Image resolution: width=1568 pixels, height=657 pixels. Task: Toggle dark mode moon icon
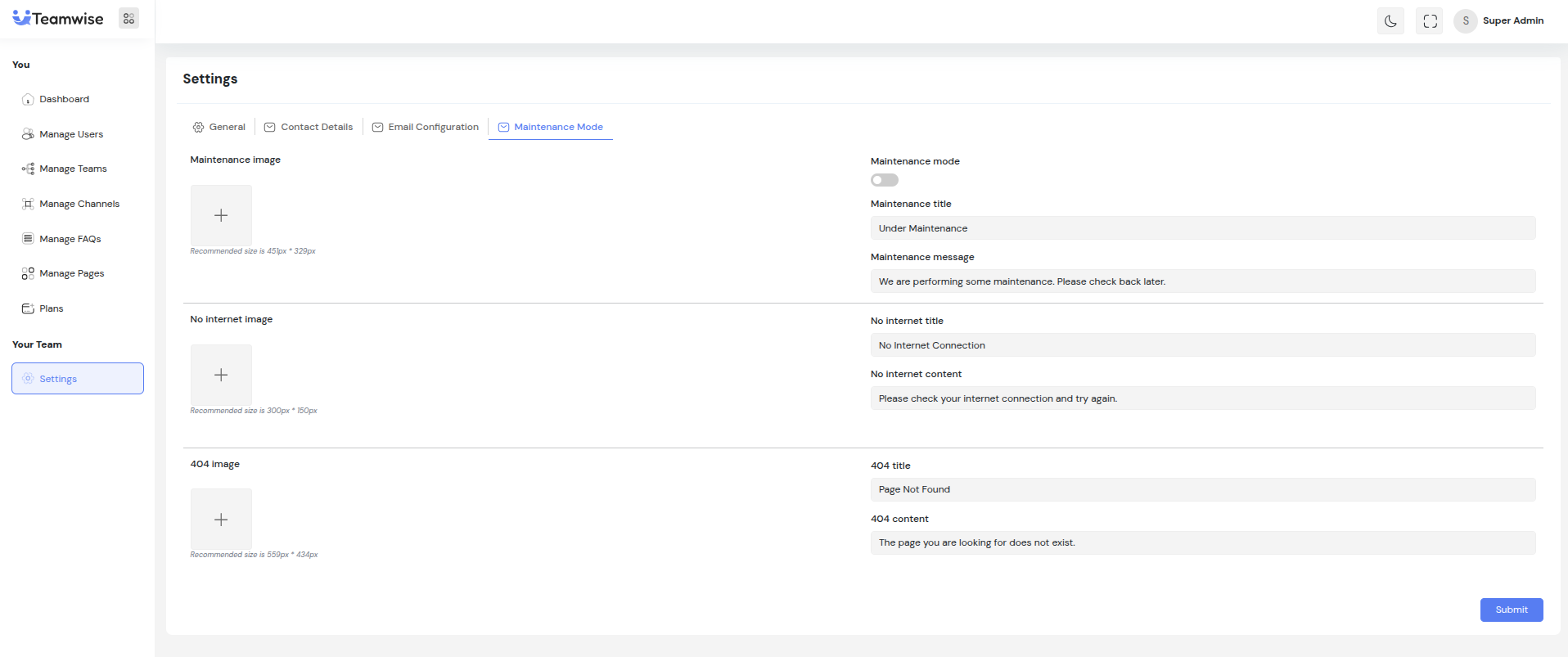coord(1390,21)
